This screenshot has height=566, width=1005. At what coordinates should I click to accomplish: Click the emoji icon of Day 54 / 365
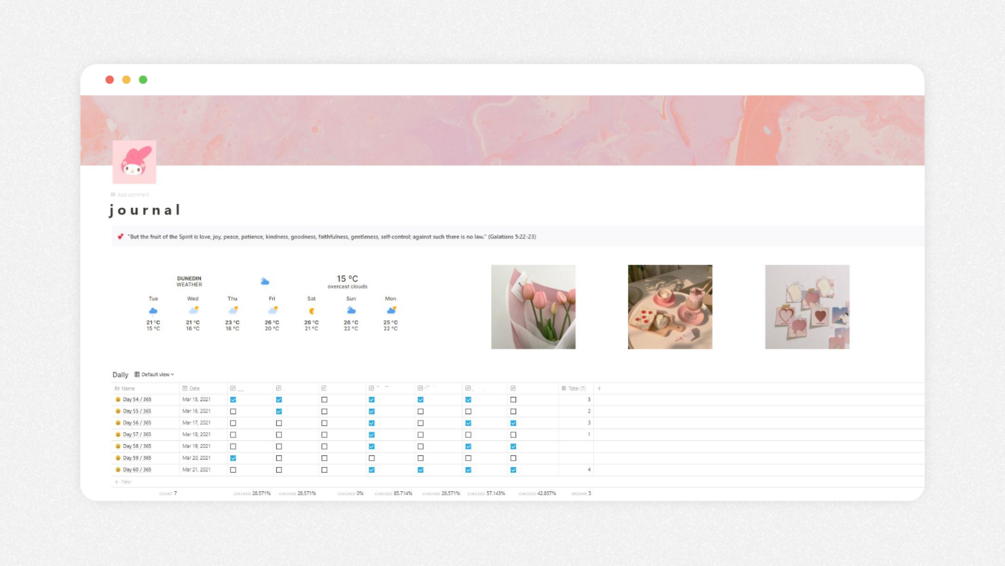(118, 399)
